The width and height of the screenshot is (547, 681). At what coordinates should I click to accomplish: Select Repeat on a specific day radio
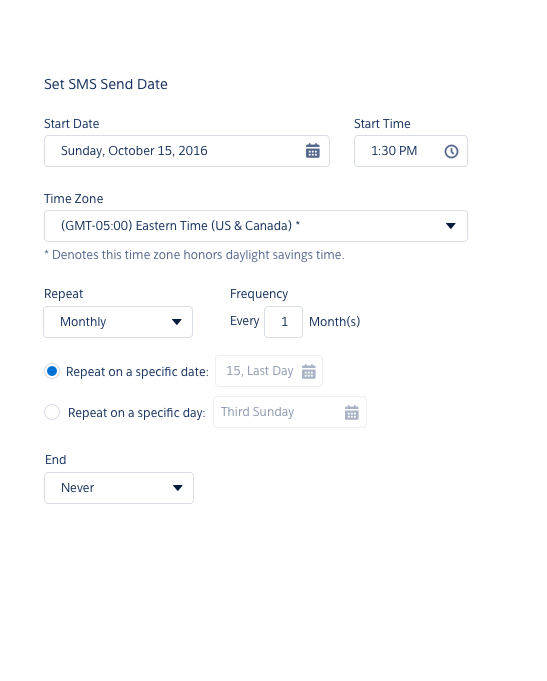click(52, 412)
